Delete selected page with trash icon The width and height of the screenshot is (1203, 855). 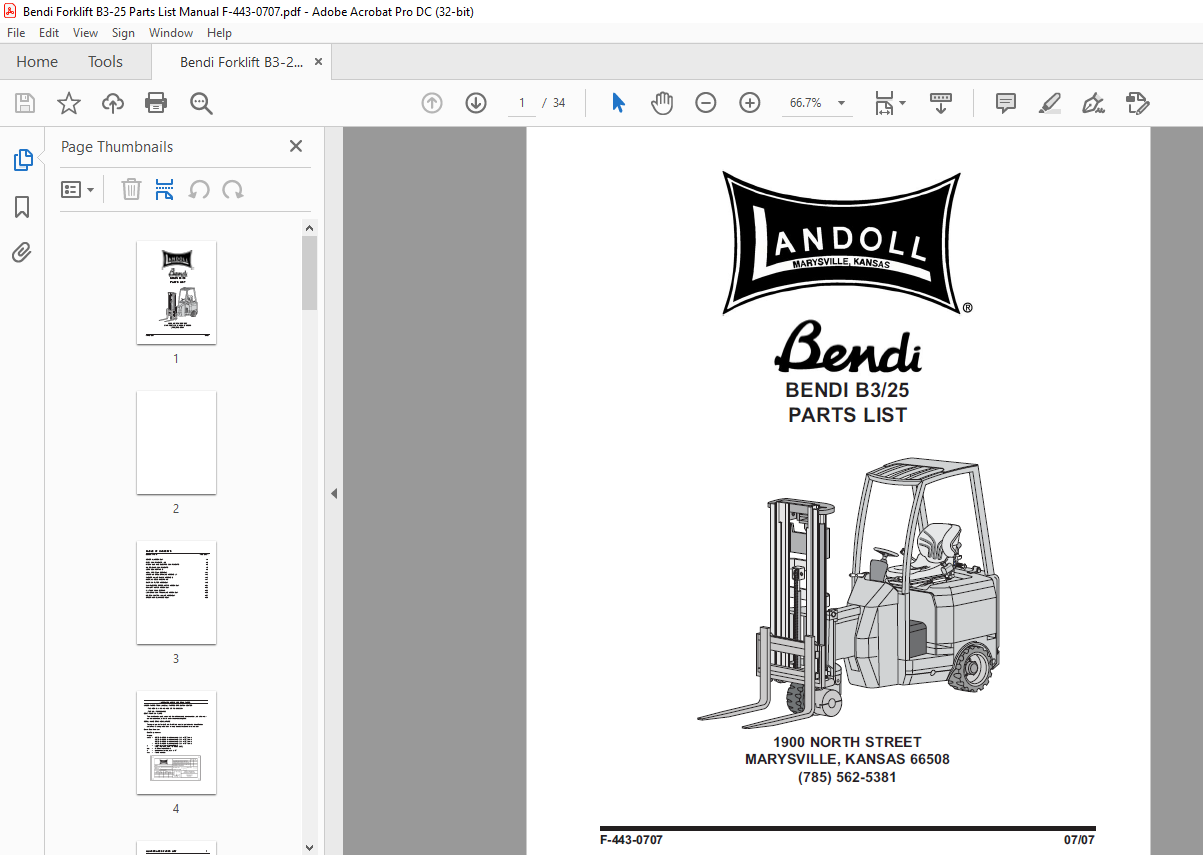point(131,189)
